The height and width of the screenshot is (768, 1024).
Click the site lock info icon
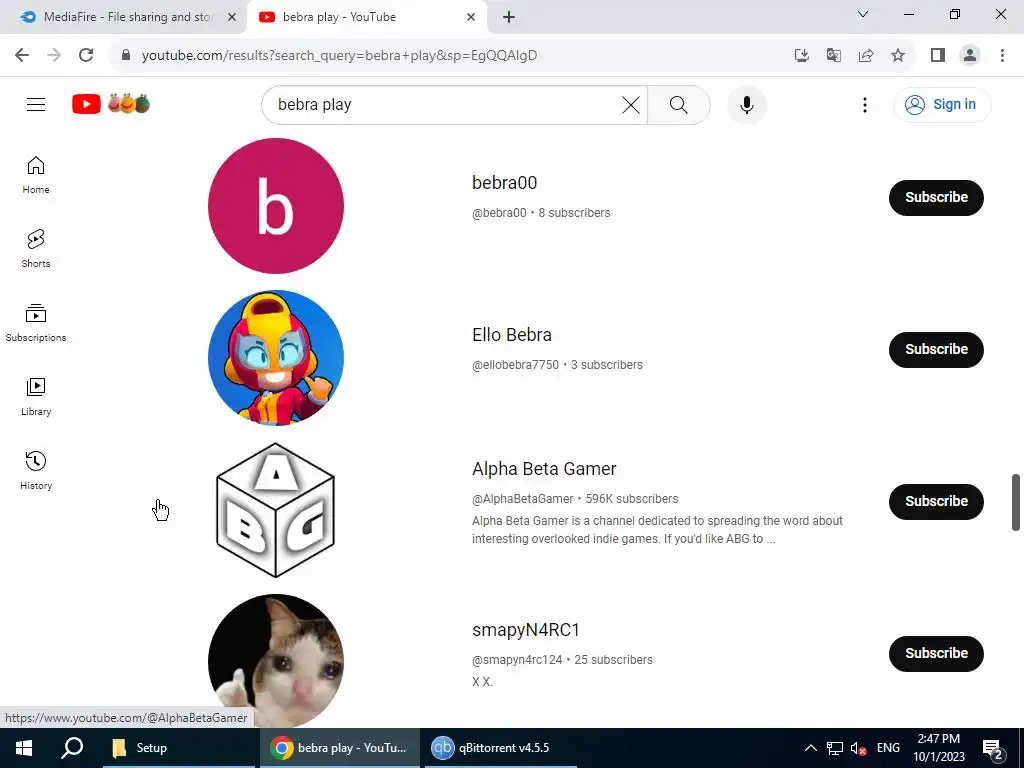126,55
